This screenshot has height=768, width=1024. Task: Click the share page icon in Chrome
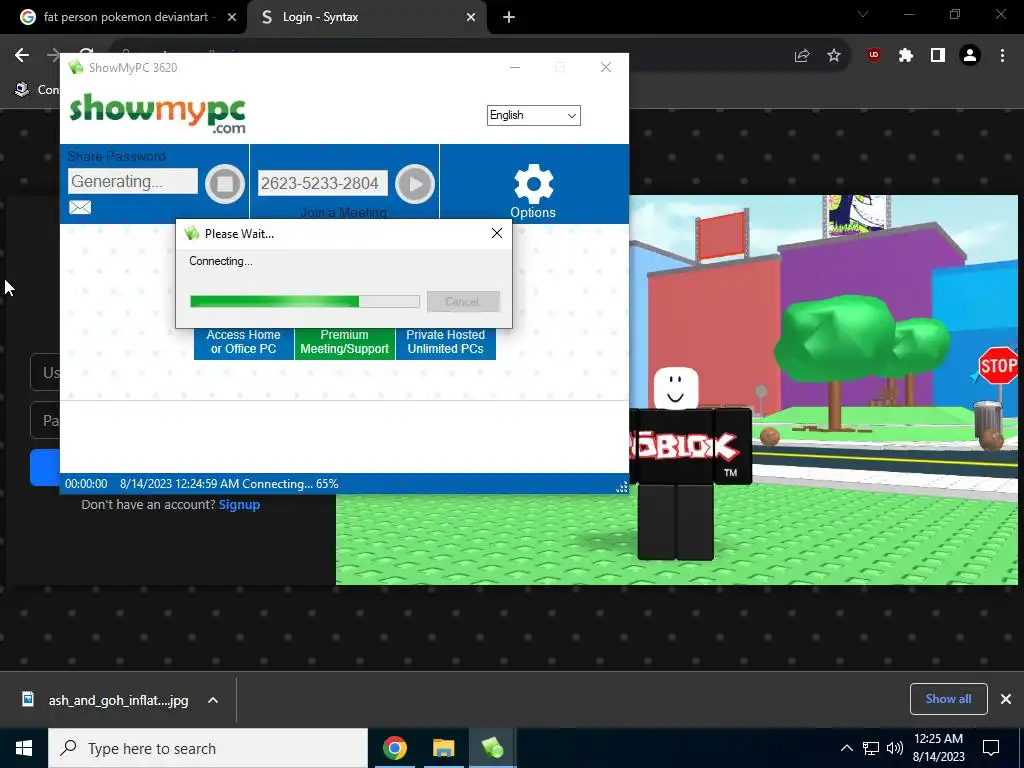[x=802, y=56]
